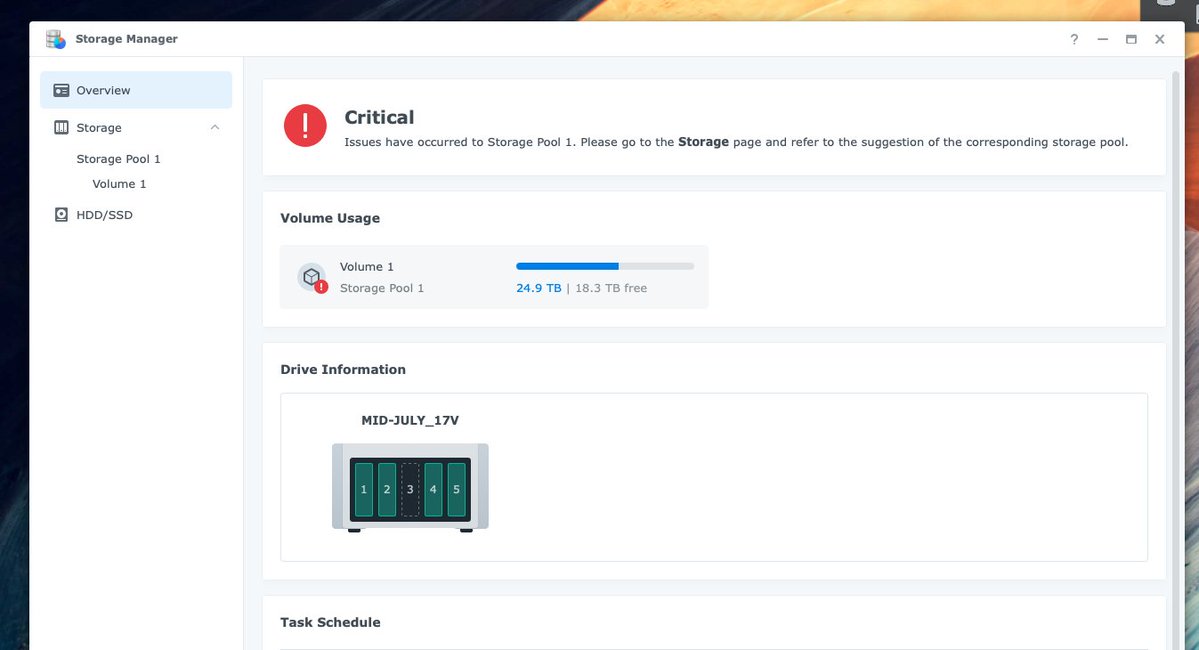The image size is (1199, 650).
Task: Follow the bold Storage page link
Action: pos(703,142)
